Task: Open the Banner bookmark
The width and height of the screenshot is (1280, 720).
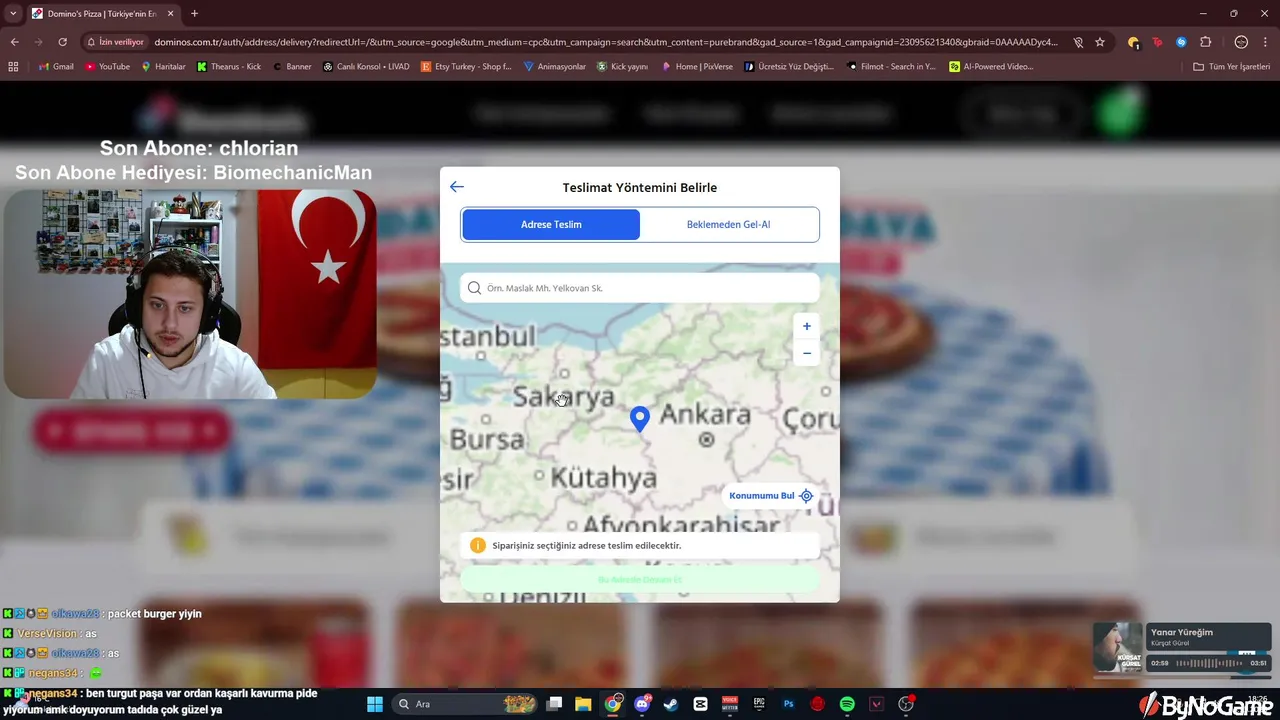Action: click(x=291, y=67)
